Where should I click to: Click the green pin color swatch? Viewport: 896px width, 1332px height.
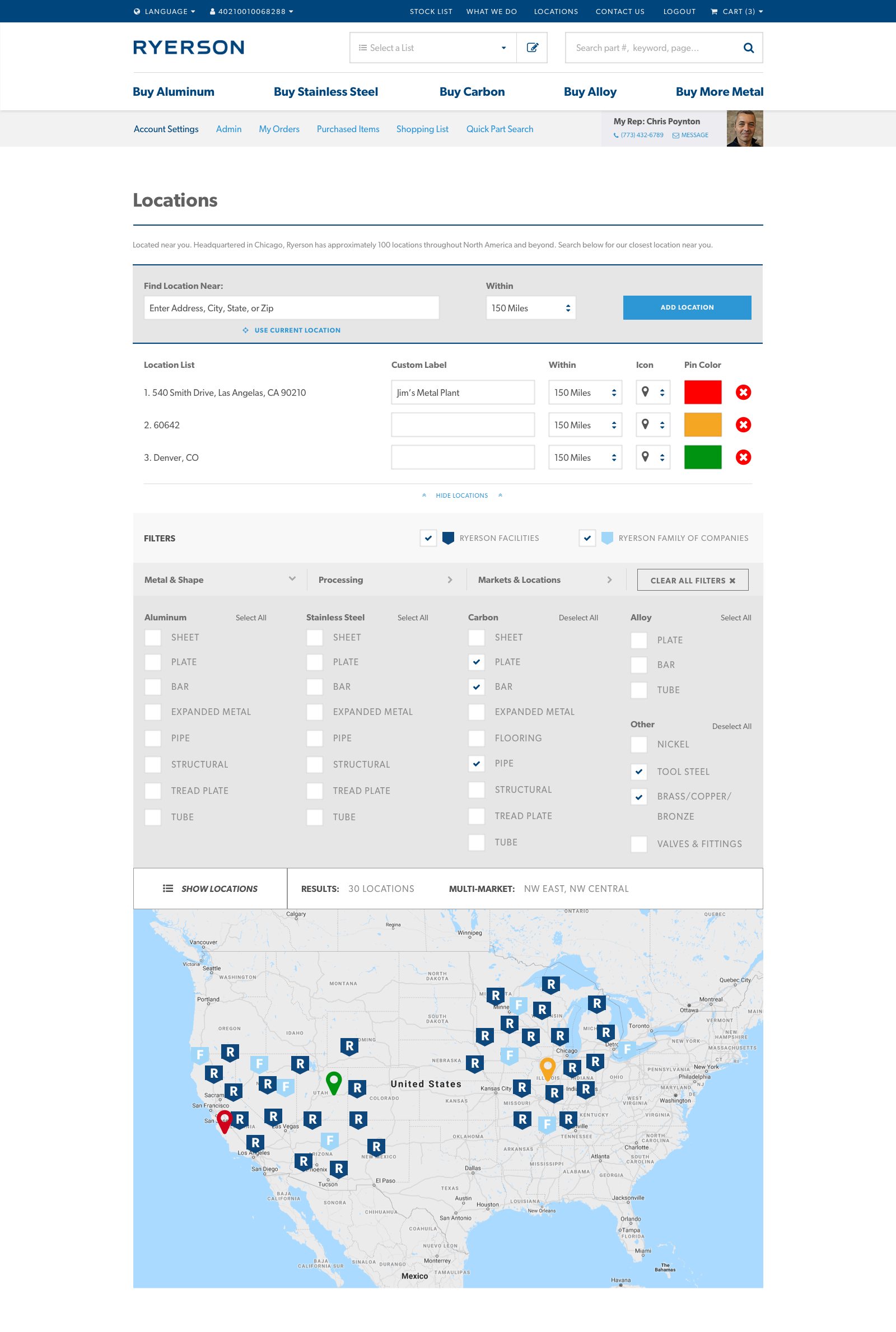(703, 457)
